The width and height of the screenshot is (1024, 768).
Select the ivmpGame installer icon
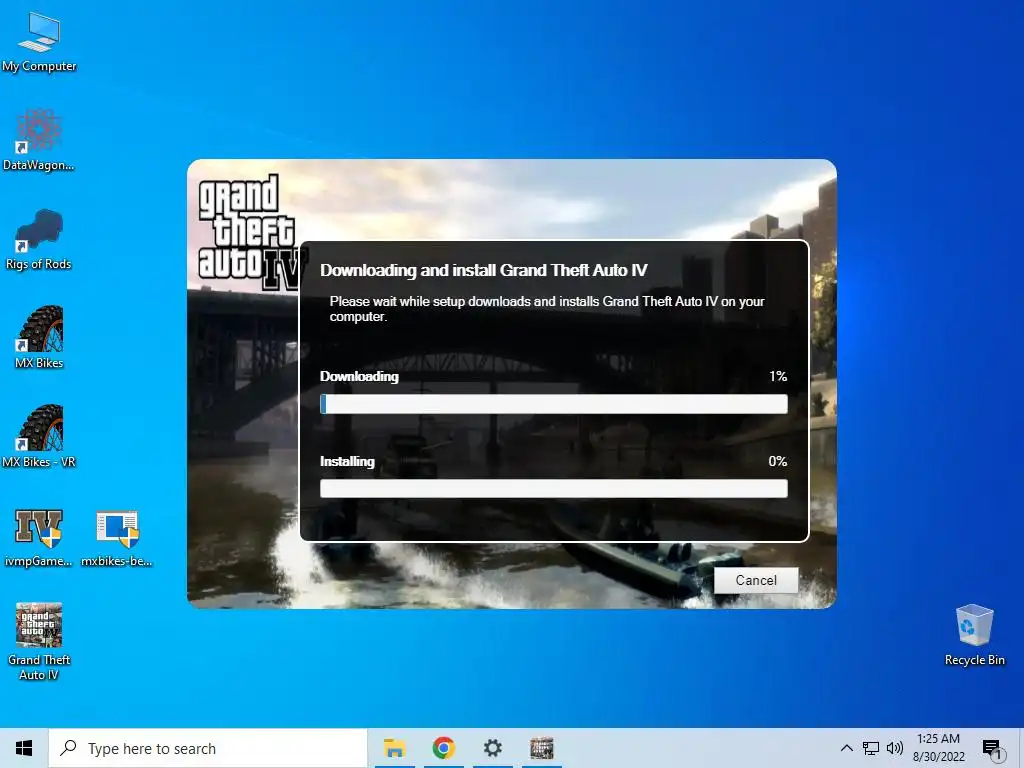39,537
